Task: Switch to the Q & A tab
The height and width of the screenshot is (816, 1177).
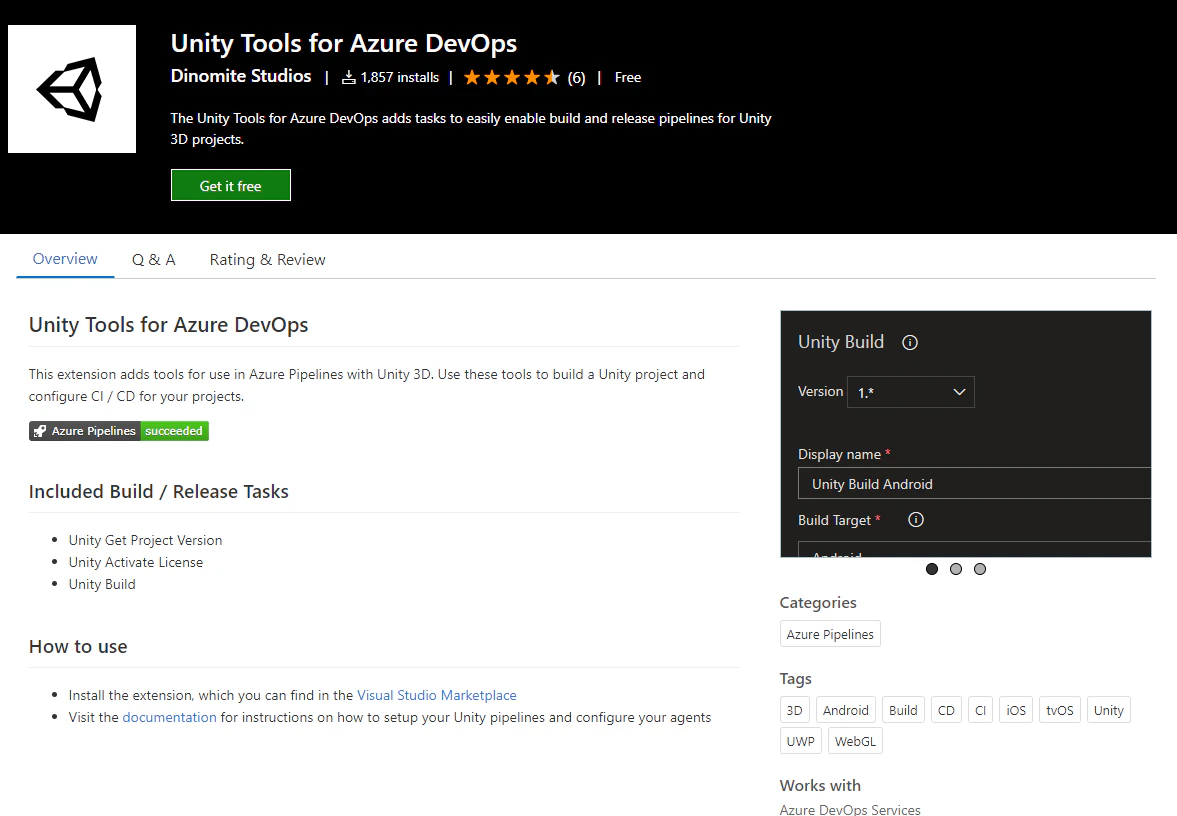Action: pos(154,260)
